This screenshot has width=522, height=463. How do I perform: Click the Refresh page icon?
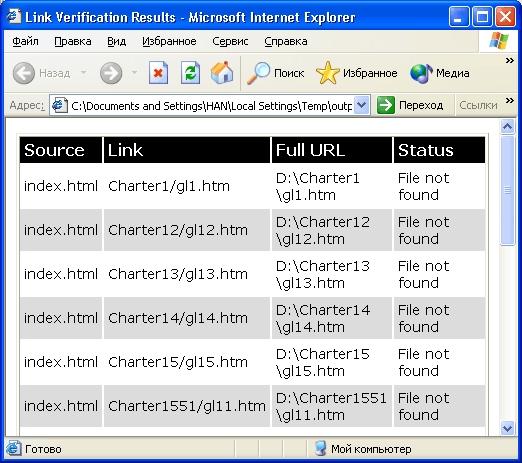point(190,73)
